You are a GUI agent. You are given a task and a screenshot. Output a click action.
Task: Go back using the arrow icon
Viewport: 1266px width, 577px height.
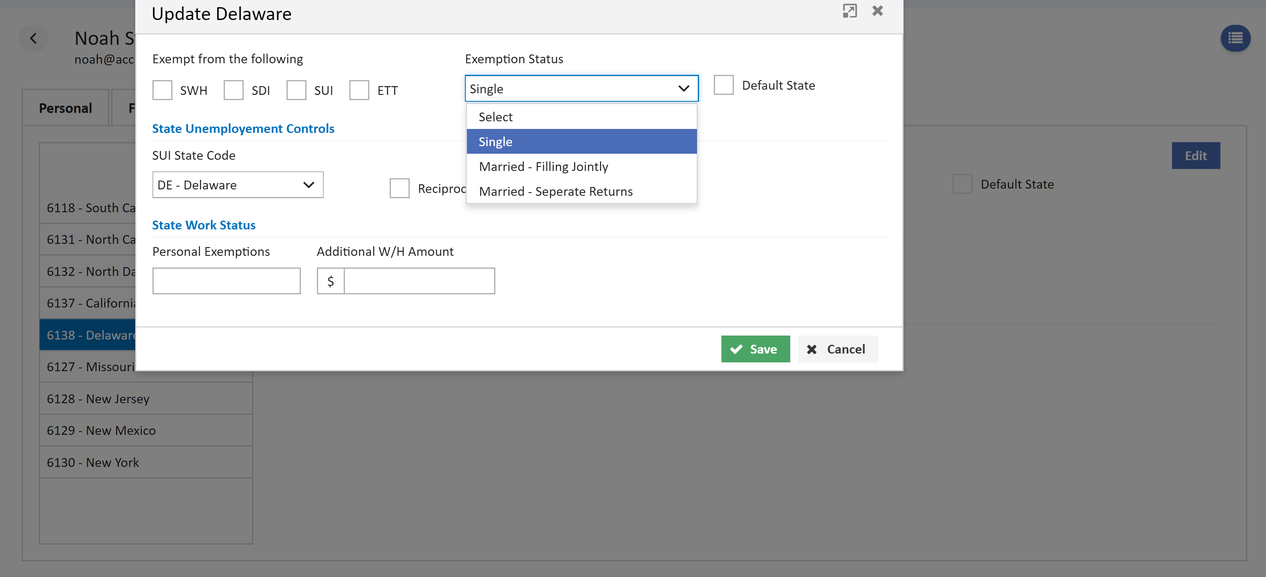tap(33, 38)
